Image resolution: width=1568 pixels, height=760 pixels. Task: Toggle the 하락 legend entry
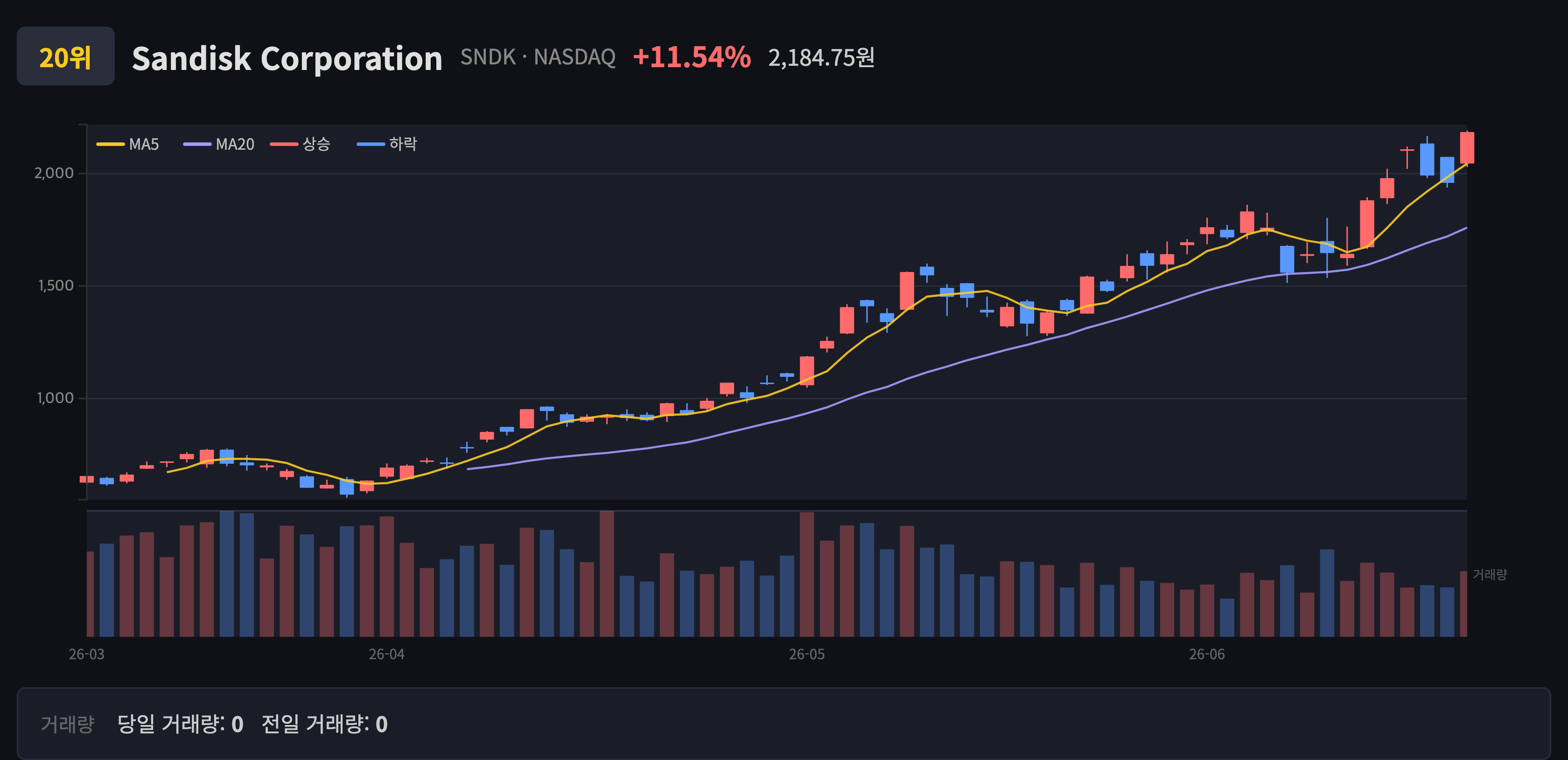(x=387, y=144)
